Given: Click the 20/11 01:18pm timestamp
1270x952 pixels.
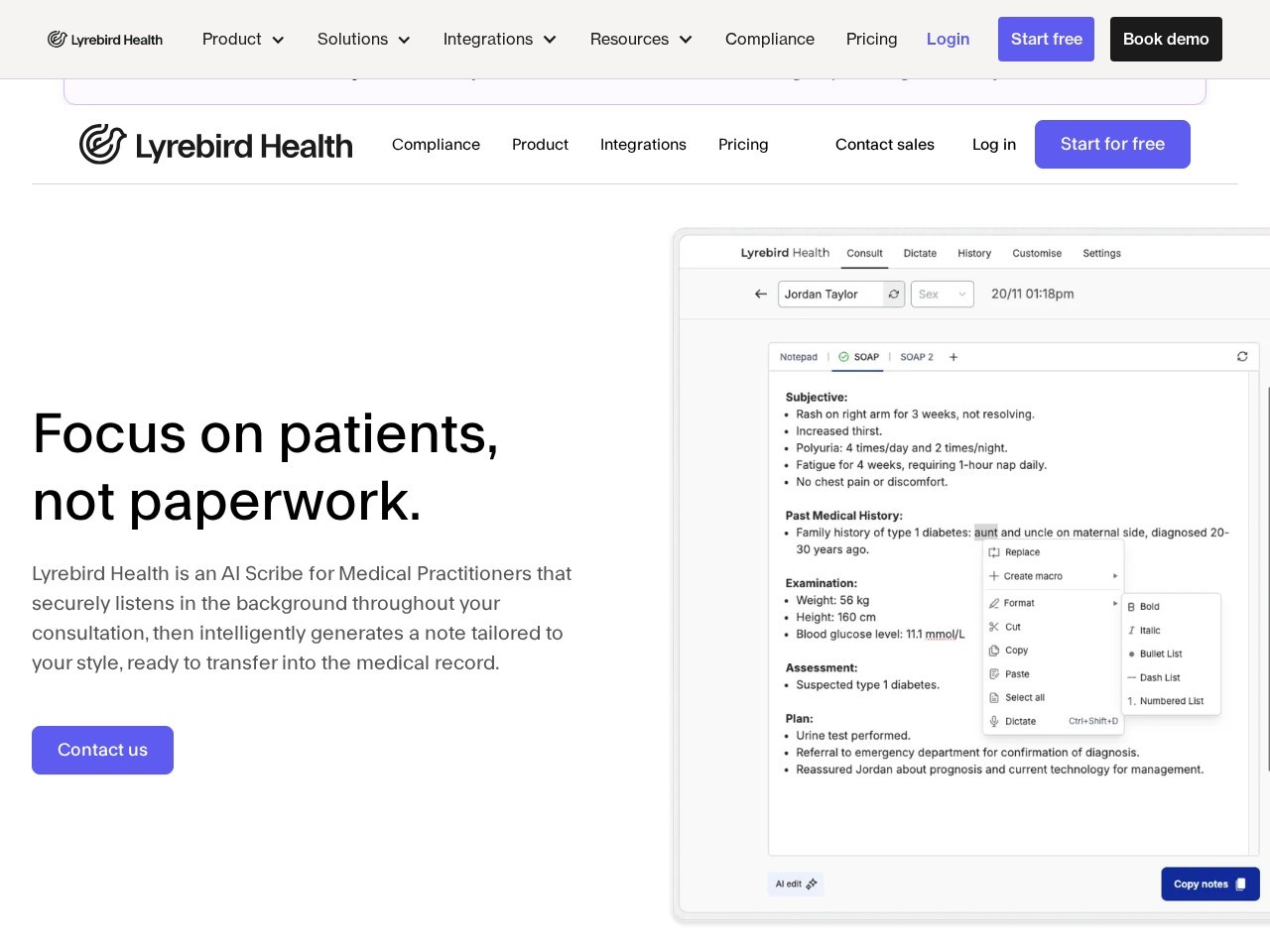Looking at the screenshot, I should pyautogui.click(x=1033, y=295).
